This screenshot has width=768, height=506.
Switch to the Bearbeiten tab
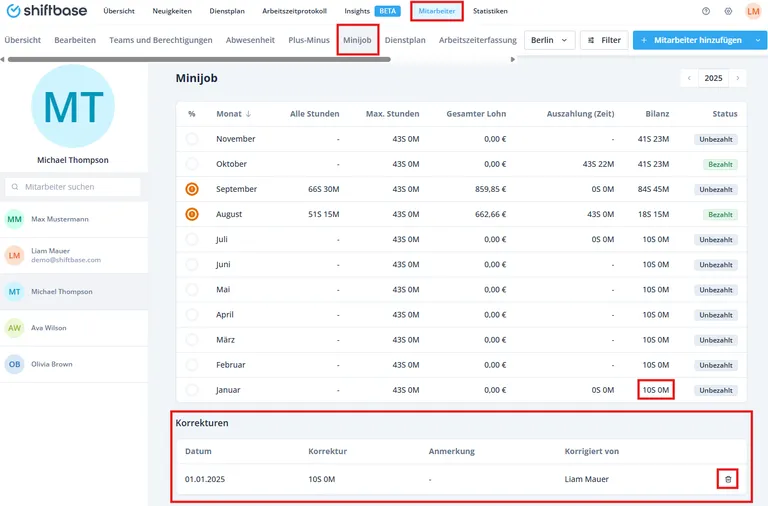point(75,40)
